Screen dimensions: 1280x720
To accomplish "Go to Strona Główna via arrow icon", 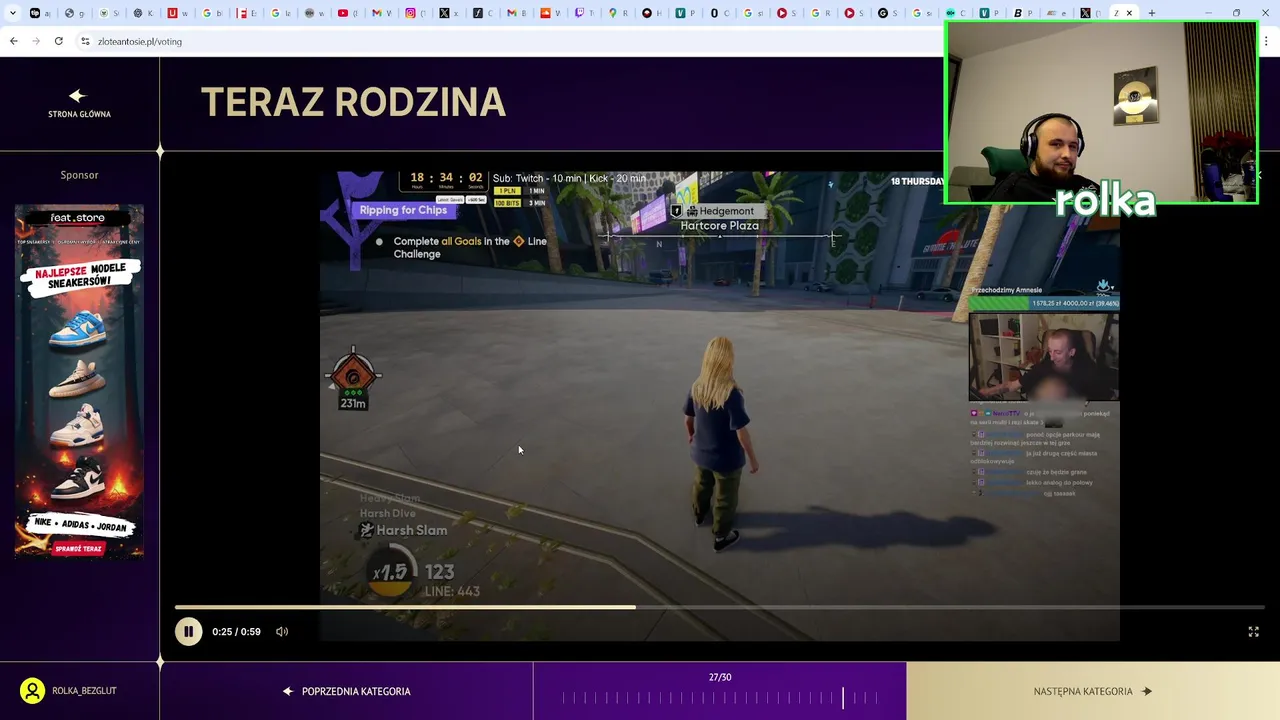I will tap(78, 96).
